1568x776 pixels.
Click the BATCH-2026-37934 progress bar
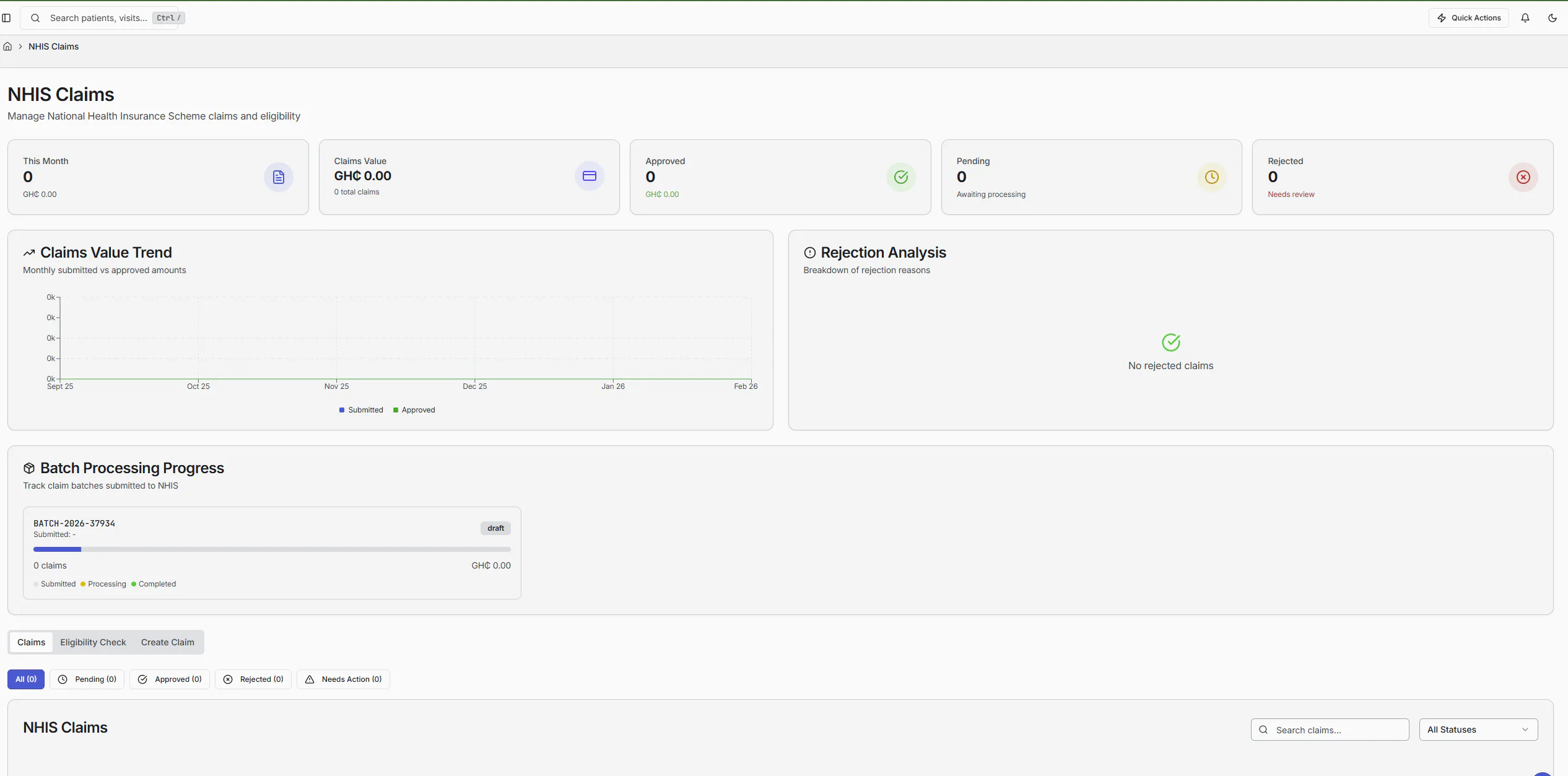pos(272,549)
